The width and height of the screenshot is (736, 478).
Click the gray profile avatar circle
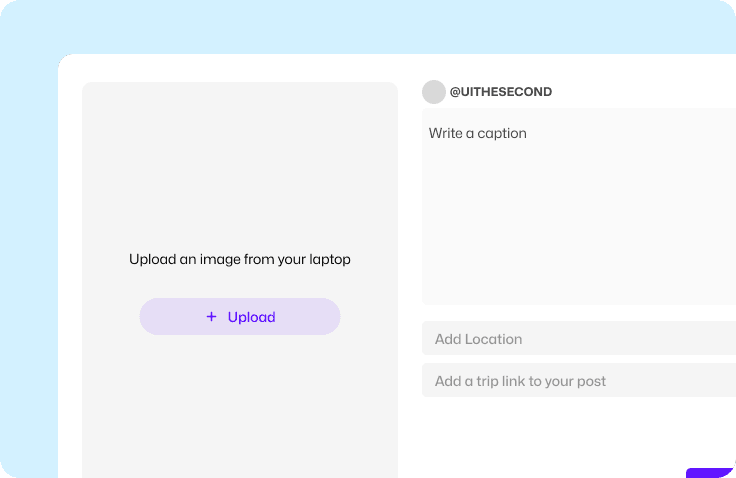click(x=433, y=92)
